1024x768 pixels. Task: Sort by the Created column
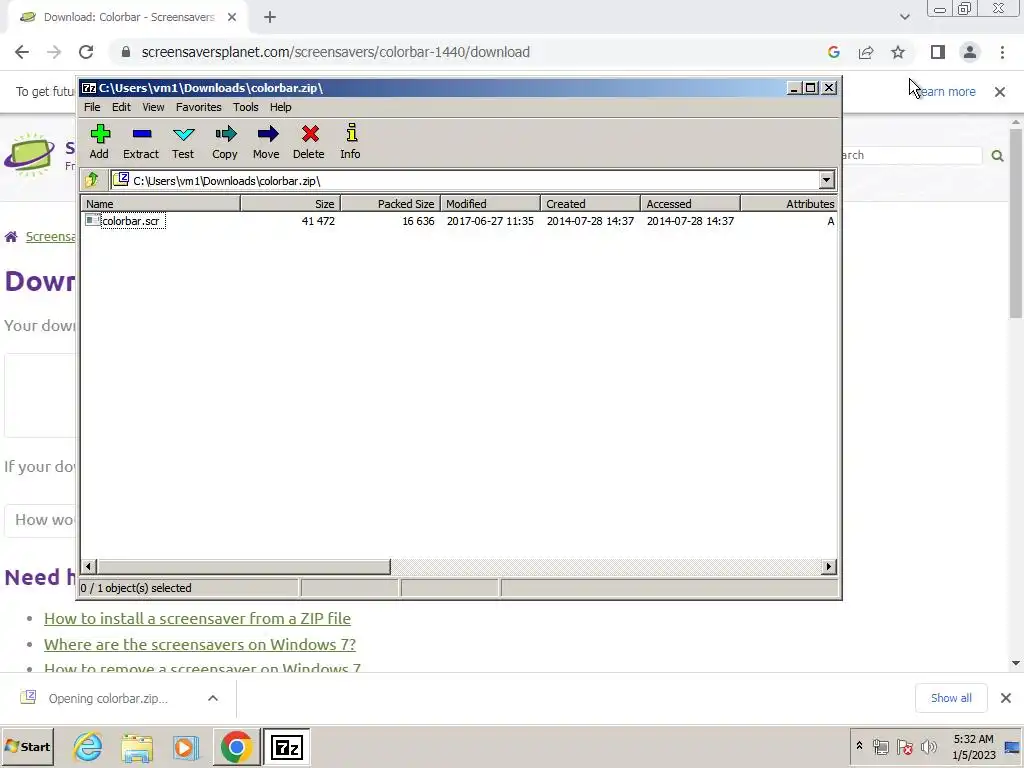(590, 204)
